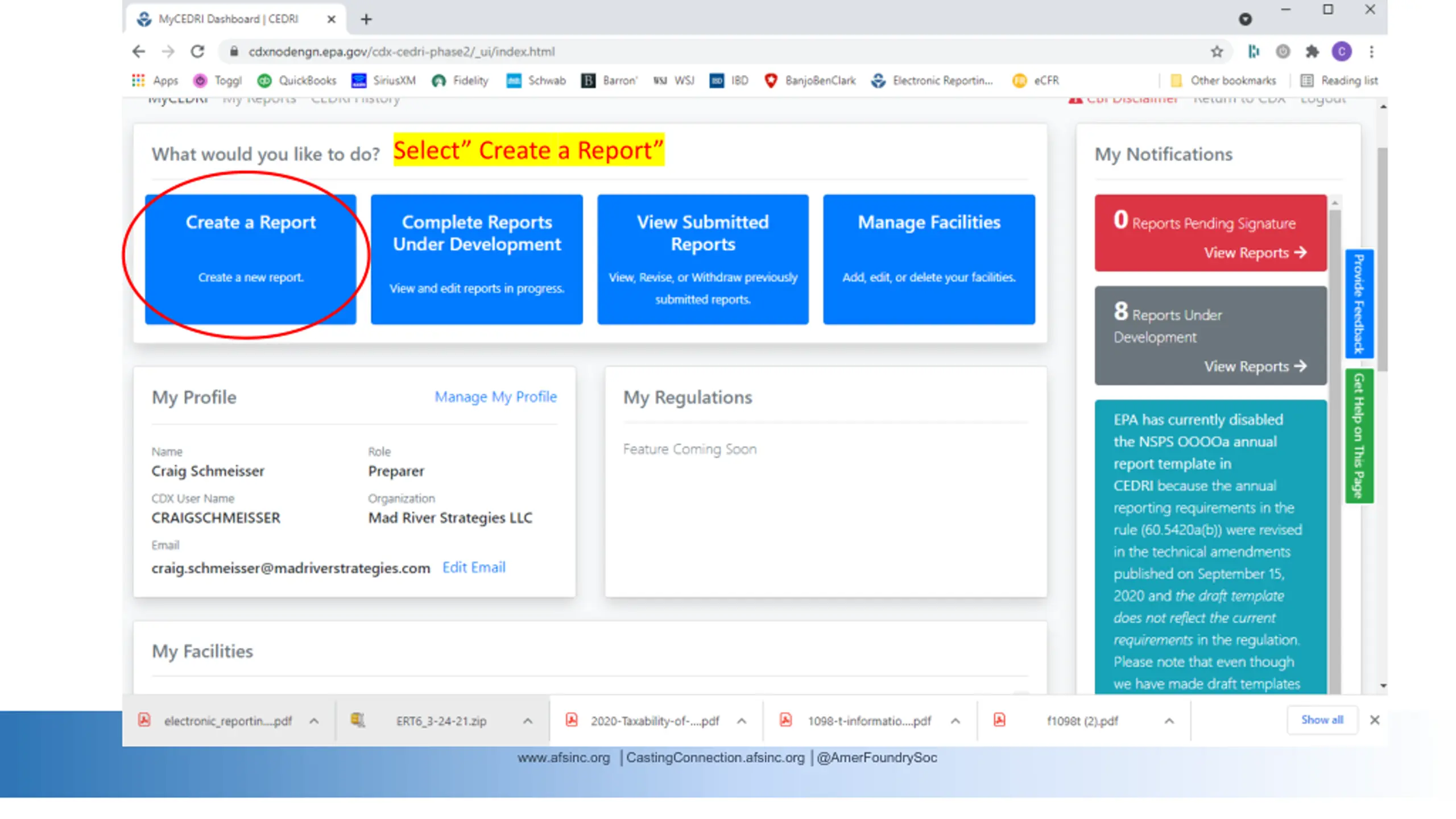The image size is (1456, 819).
Task: Open the SiriusXM bookmark
Action: coord(383,81)
